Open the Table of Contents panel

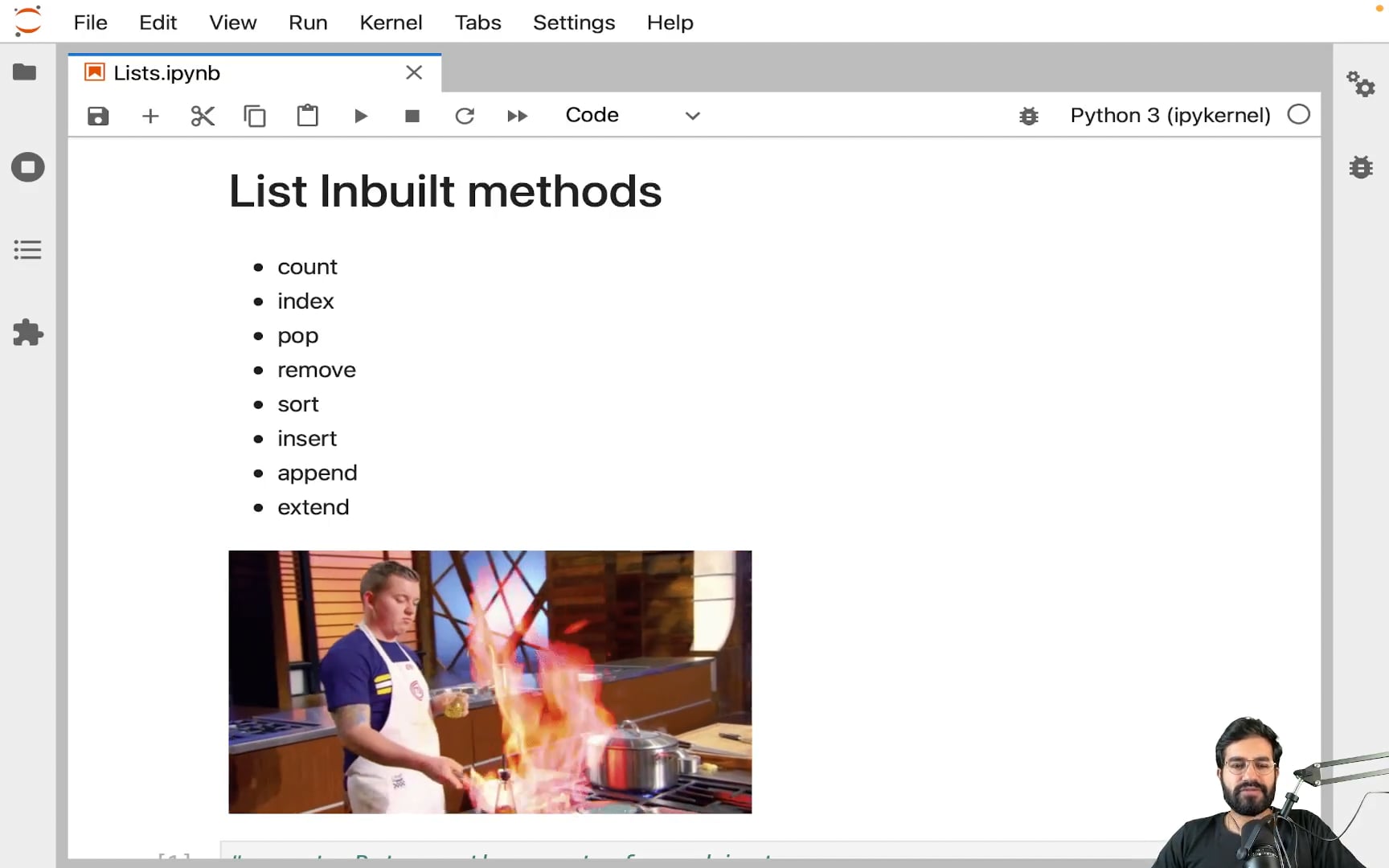click(27, 250)
